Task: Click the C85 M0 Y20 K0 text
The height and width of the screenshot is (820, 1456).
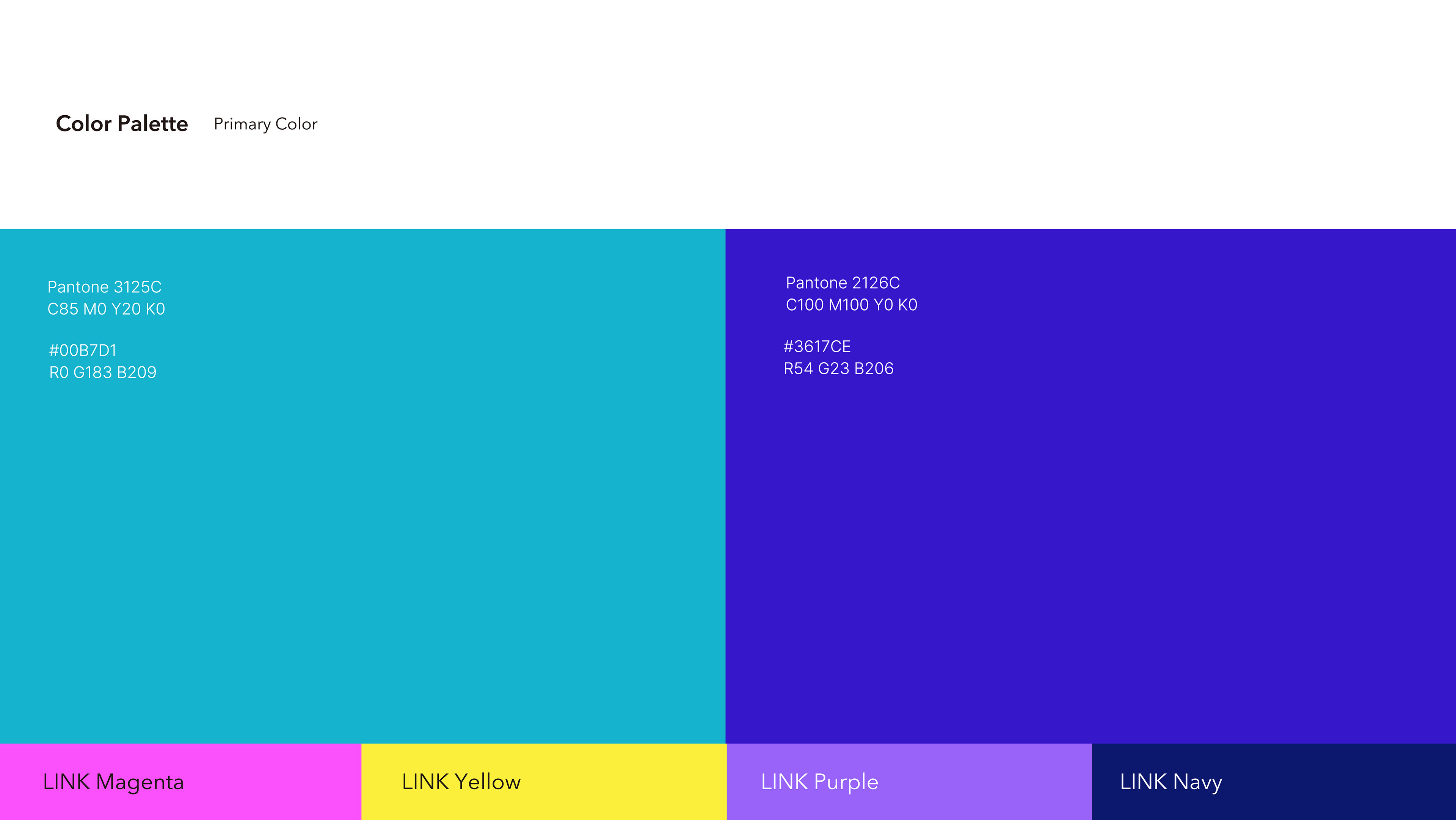Action: 106,309
